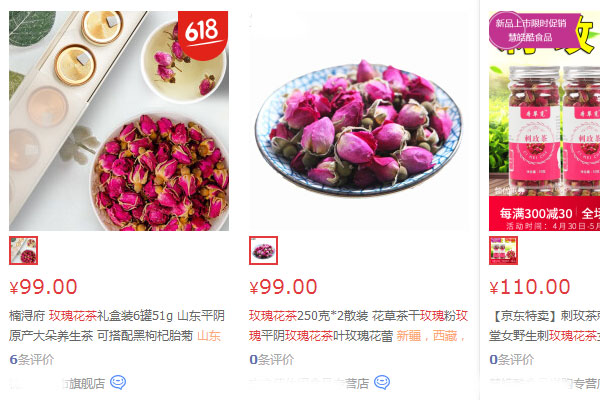Select the blue plate rosebuds thumbnail
600x400 pixels.
coord(263,250)
